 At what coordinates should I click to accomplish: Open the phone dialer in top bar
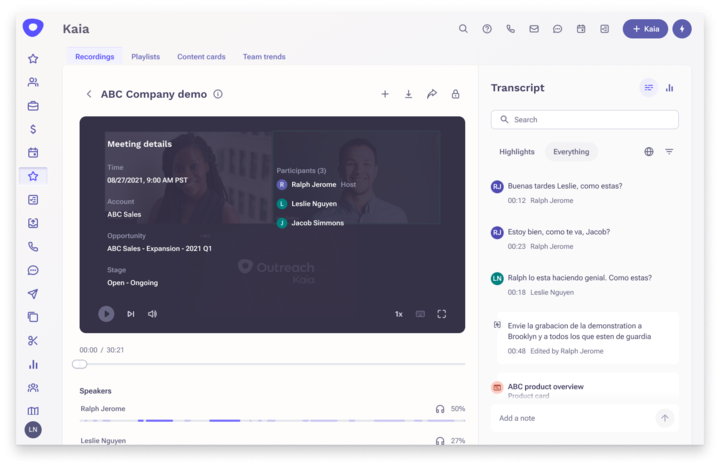click(511, 29)
